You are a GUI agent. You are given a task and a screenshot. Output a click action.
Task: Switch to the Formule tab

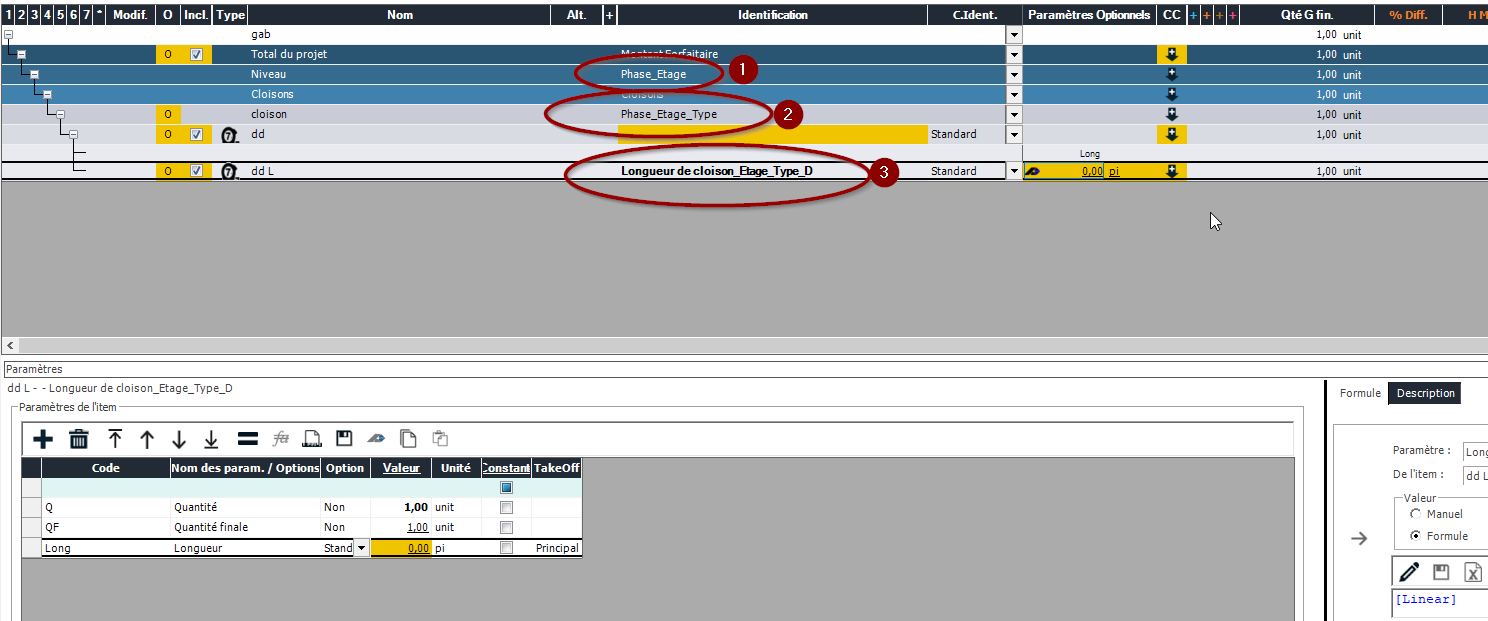[x=1359, y=393]
